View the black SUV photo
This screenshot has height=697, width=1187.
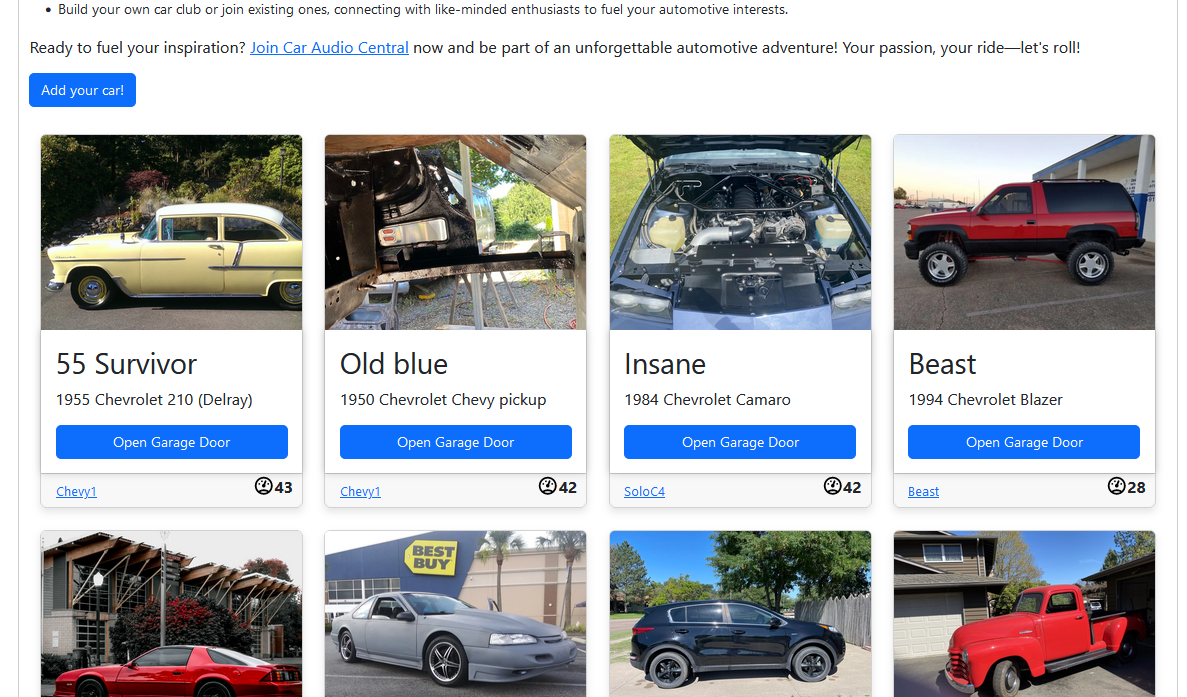coord(740,614)
